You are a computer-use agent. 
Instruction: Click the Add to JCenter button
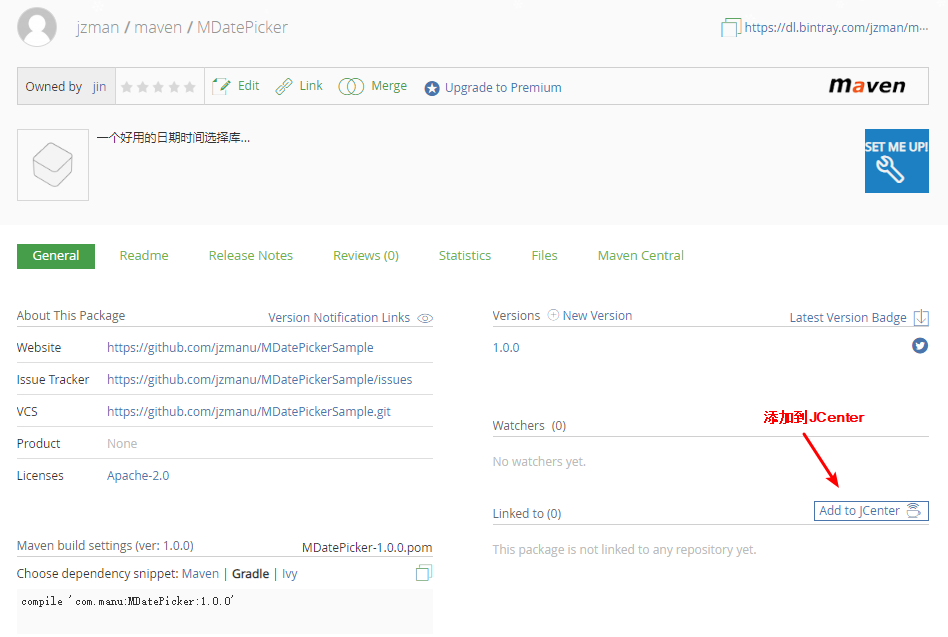click(x=870, y=510)
